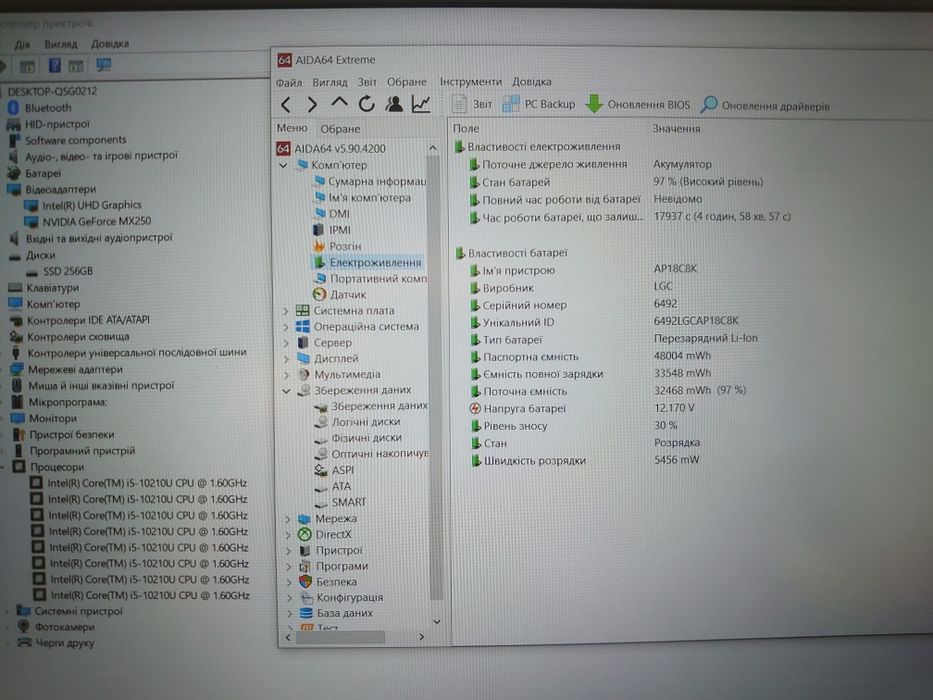This screenshot has height=700, width=933.
Task: Select the ATA tree item
Action: pyautogui.click(x=334, y=486)
